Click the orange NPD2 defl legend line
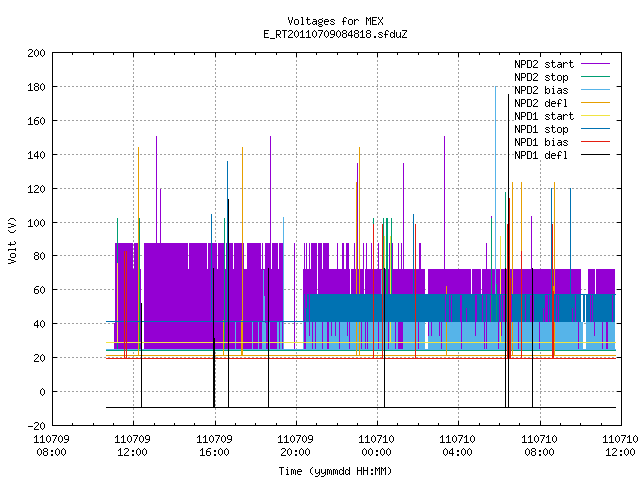640x480 pixels. coord(595,103)
